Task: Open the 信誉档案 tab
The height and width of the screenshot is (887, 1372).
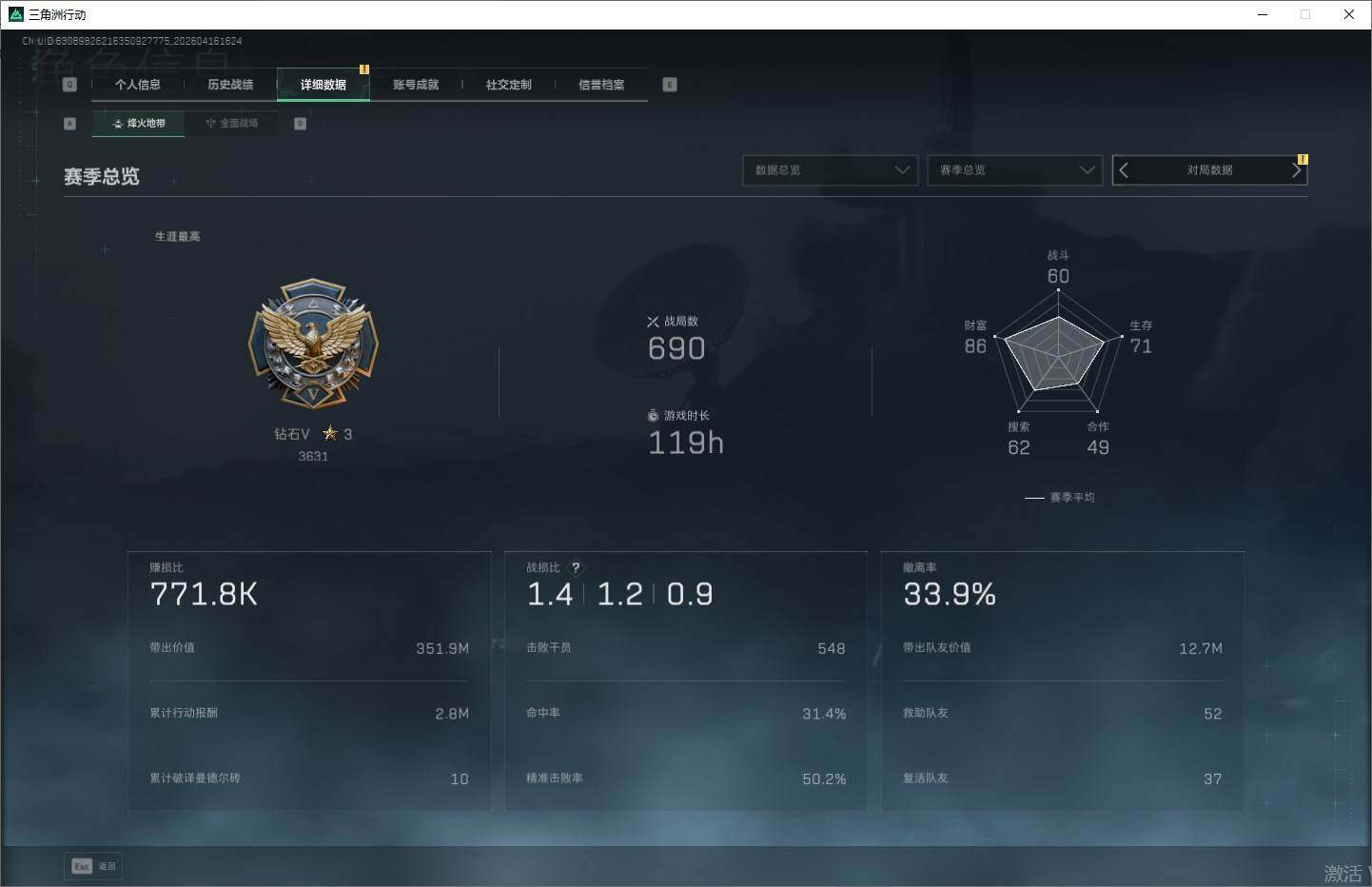Action: click(x=601, y=85)
